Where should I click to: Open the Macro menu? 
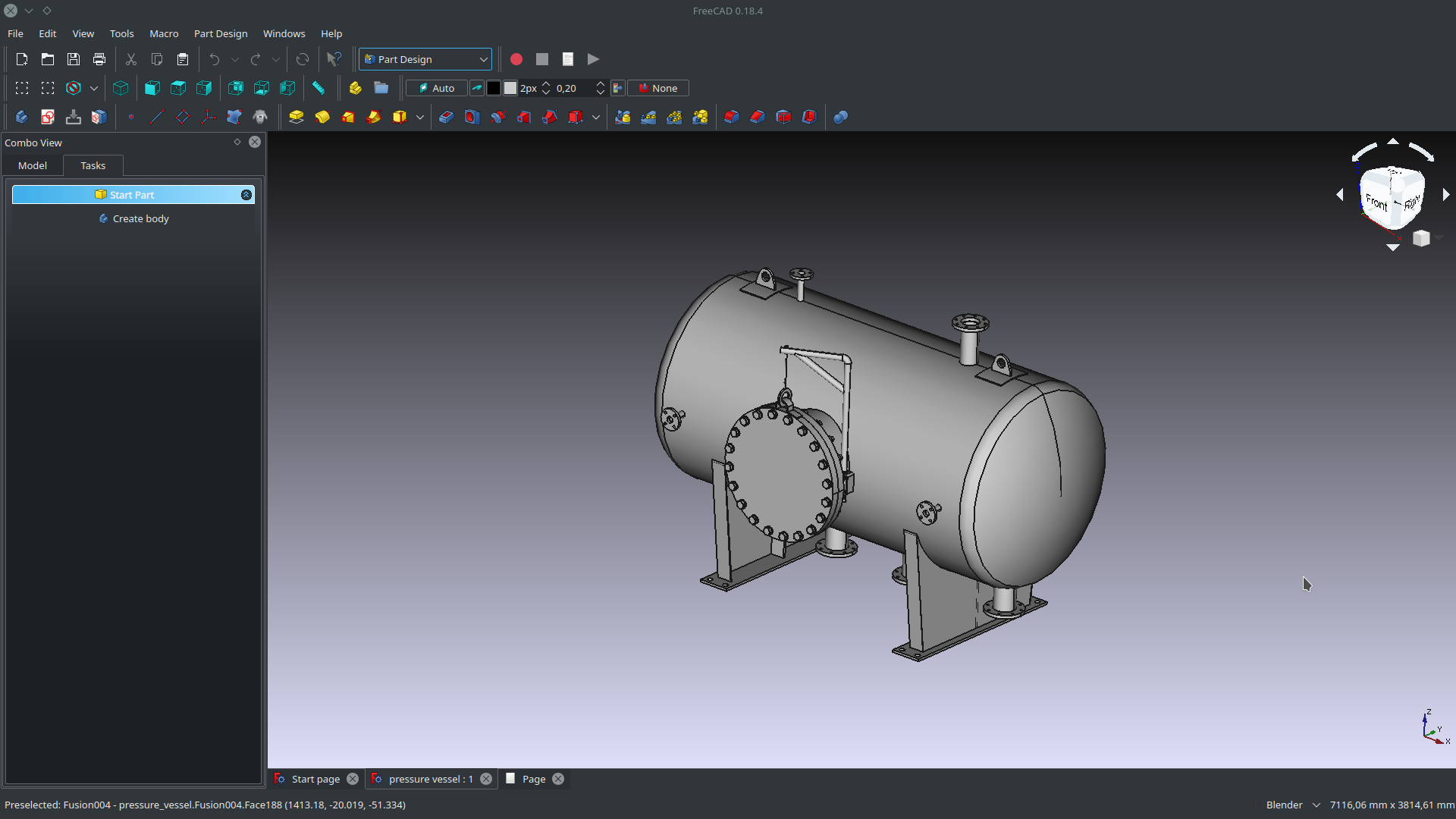coord(164,33)
